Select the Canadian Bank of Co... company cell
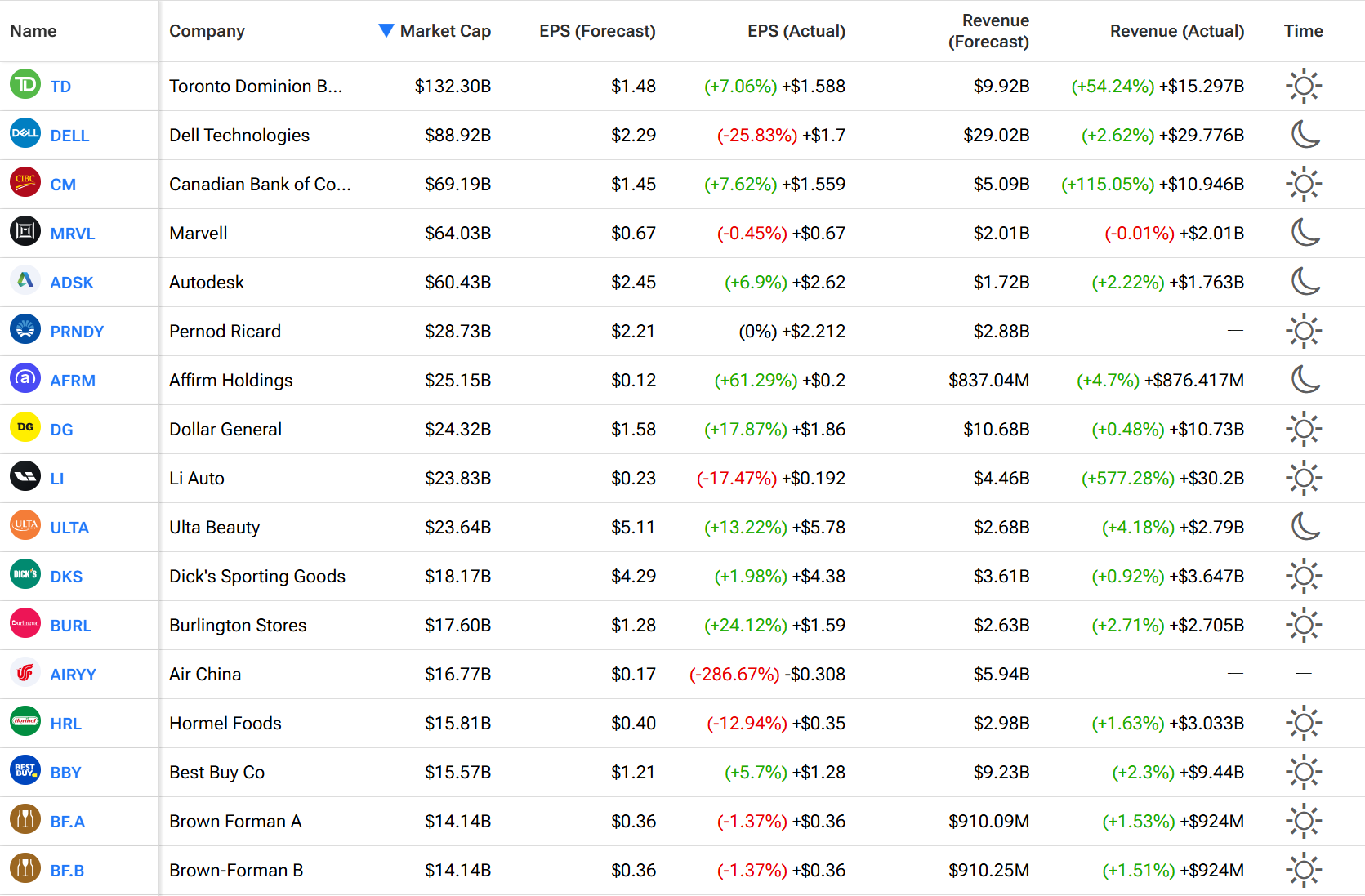This screenshot has height=896, width=1365. 260,184
